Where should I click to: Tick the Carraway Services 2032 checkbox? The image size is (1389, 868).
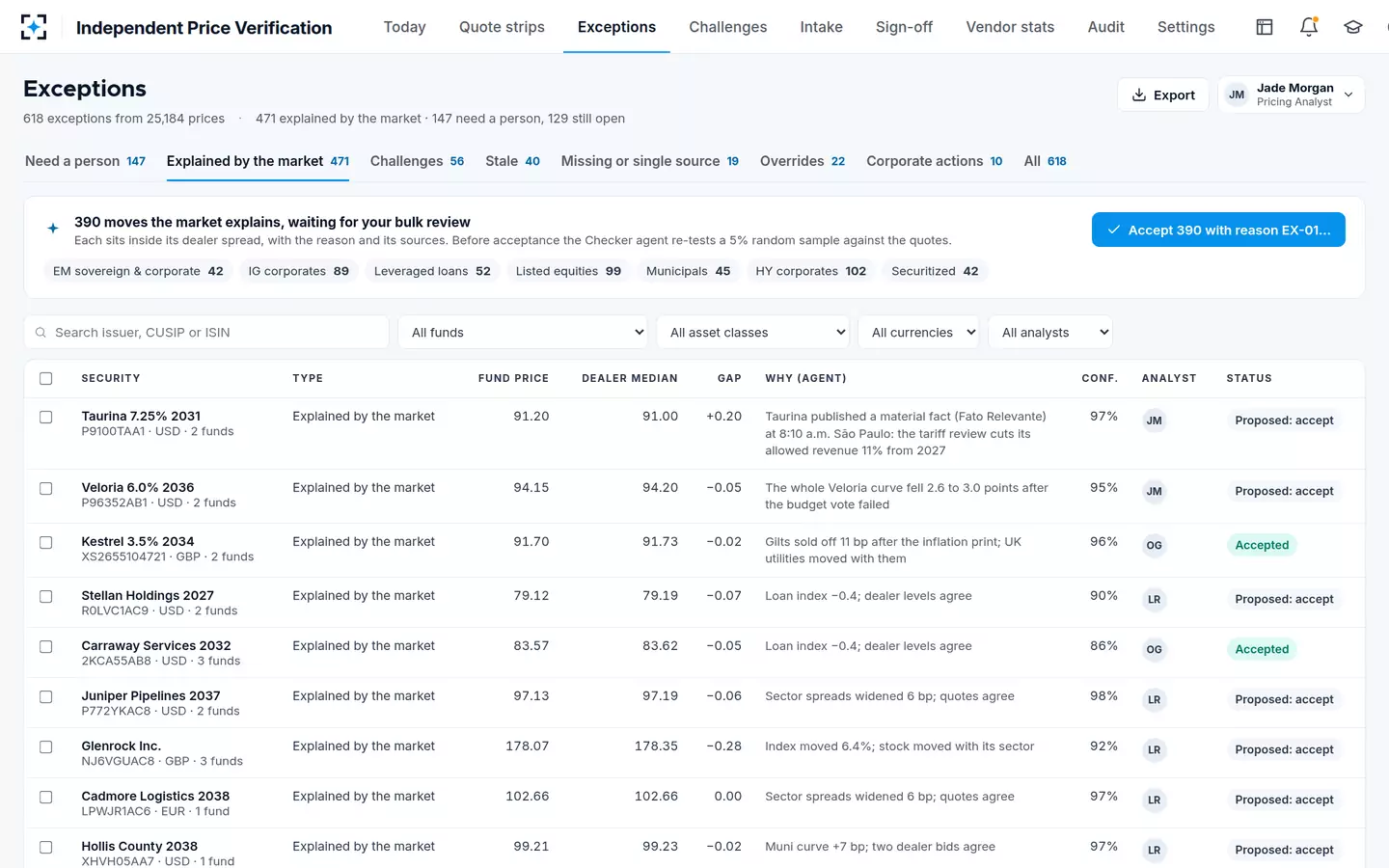pos(45,647)
